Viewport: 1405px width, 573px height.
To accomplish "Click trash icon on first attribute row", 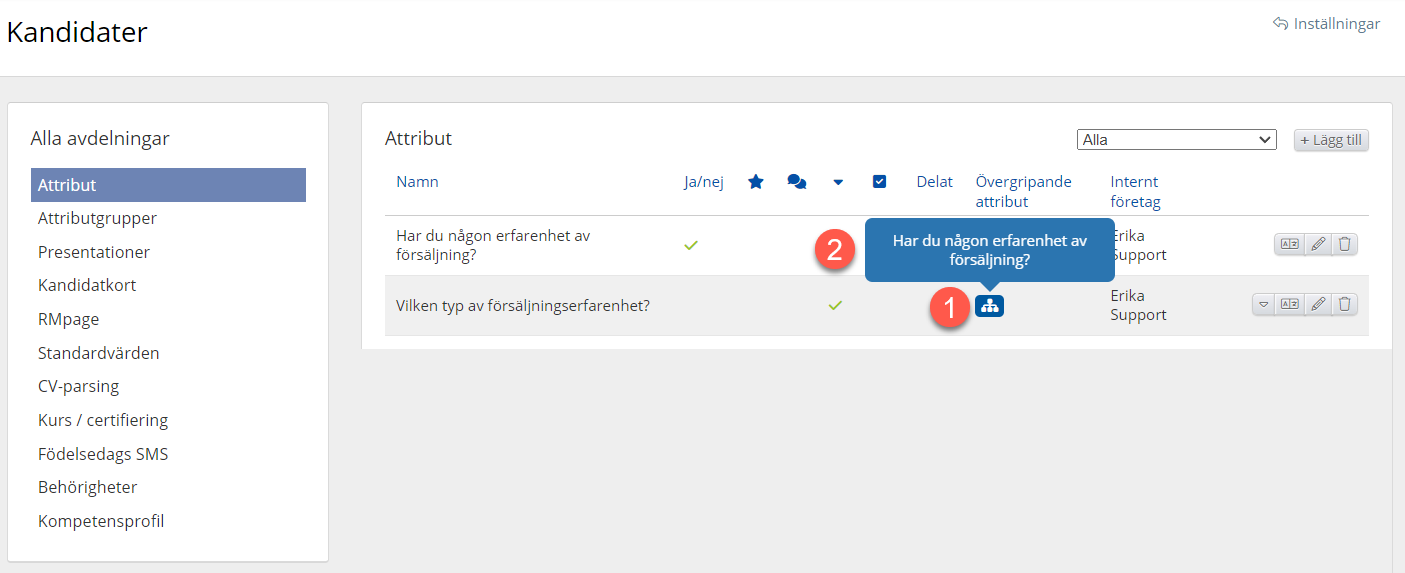I will pos(1345,244).
